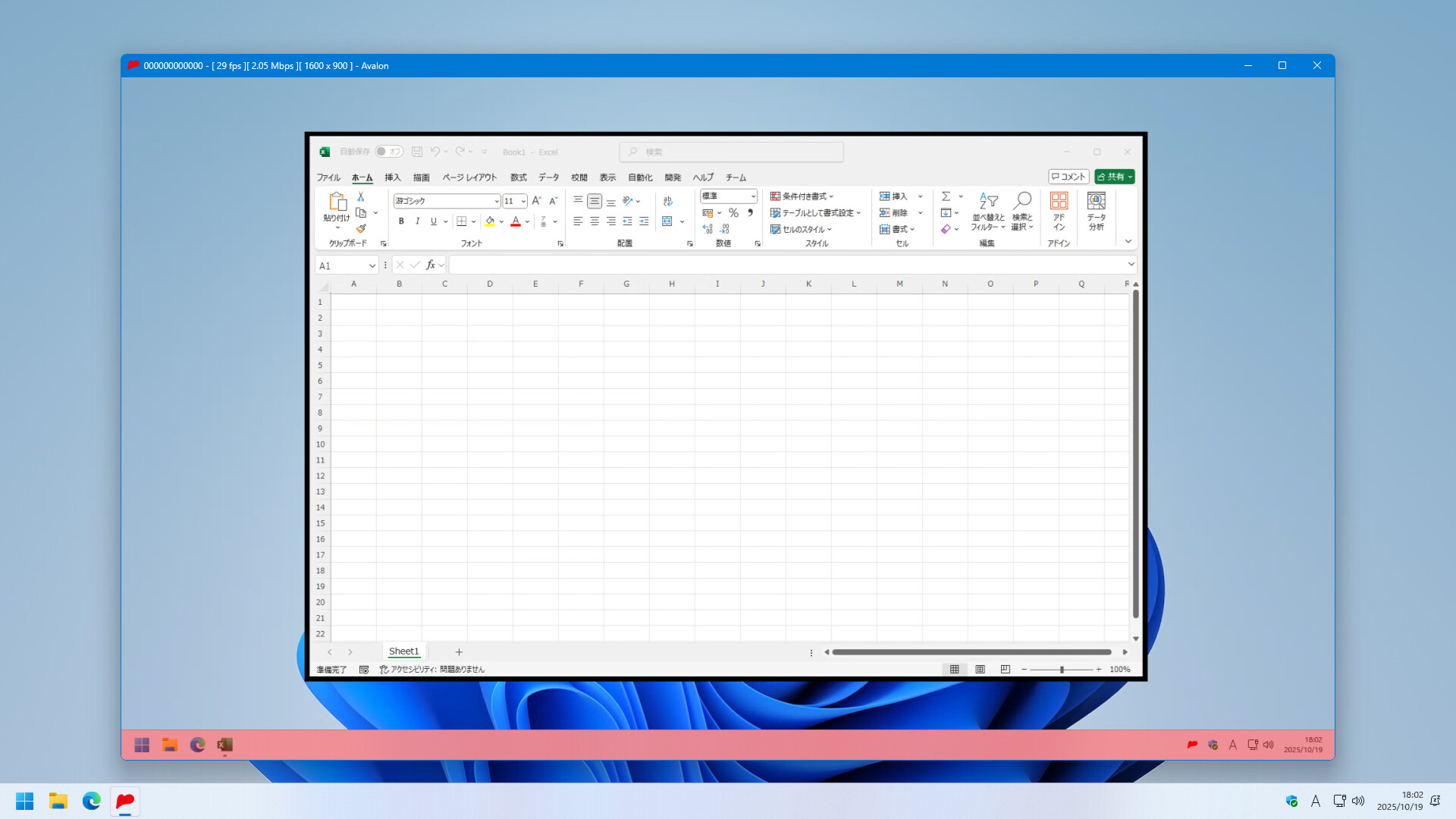Image resolution: width=1456 pixels, height=819 pixels.
Task: Click the コメント comments button
Action: pyautogui.click(x=1068, y=177)
